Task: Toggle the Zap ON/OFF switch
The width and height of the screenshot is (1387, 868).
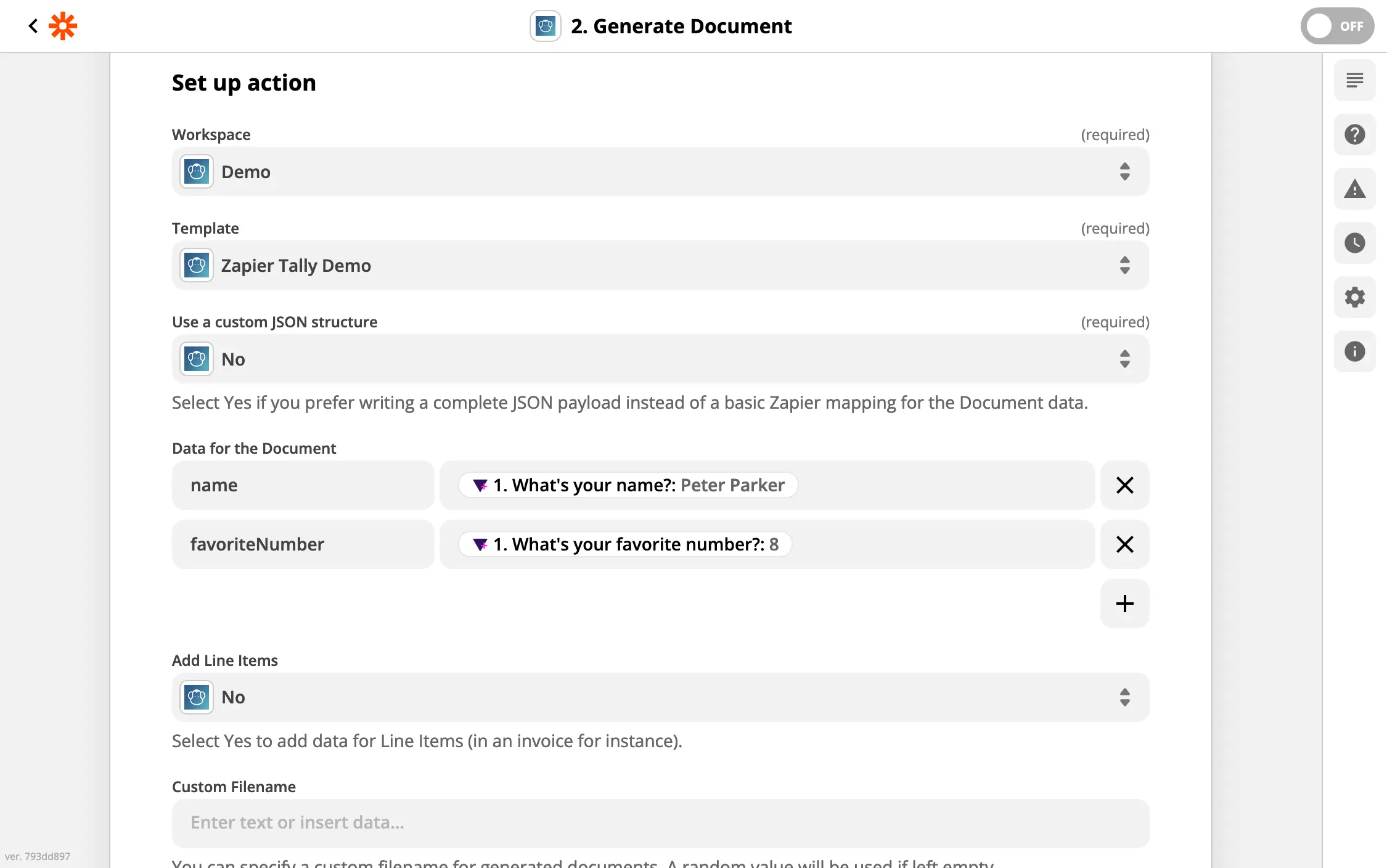Action: coord(1336,26)
